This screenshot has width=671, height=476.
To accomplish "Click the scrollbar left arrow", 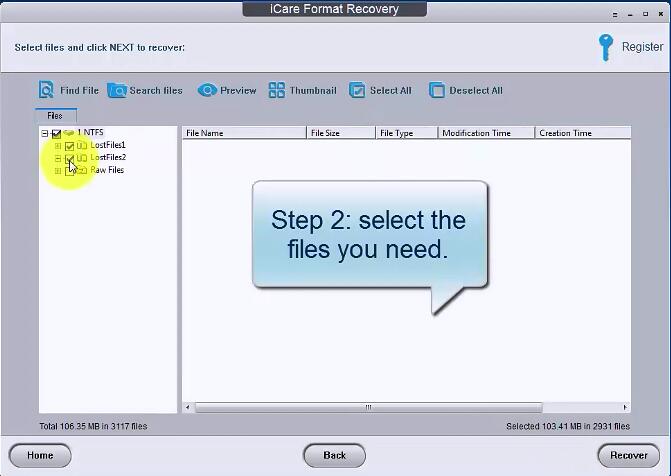I will pyautogui.click(x=187, y=407).
